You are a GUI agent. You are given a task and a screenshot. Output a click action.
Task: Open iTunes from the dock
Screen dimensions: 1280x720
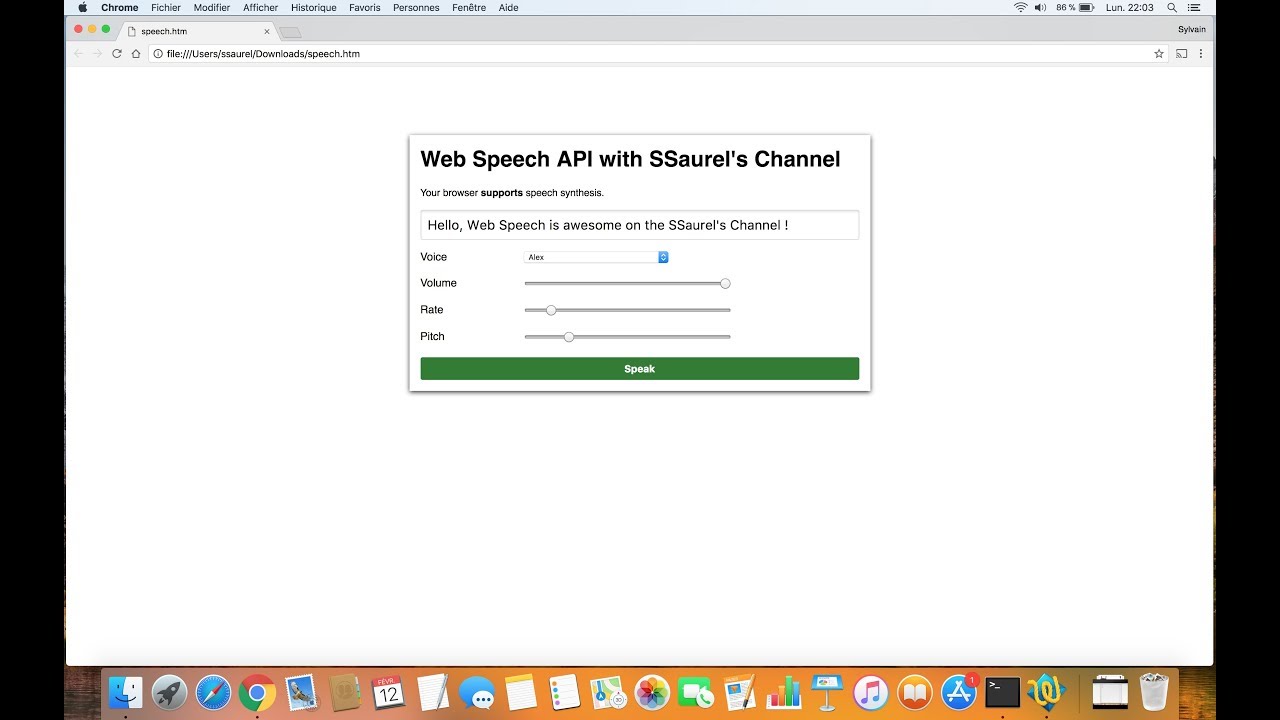pos(871,692)
